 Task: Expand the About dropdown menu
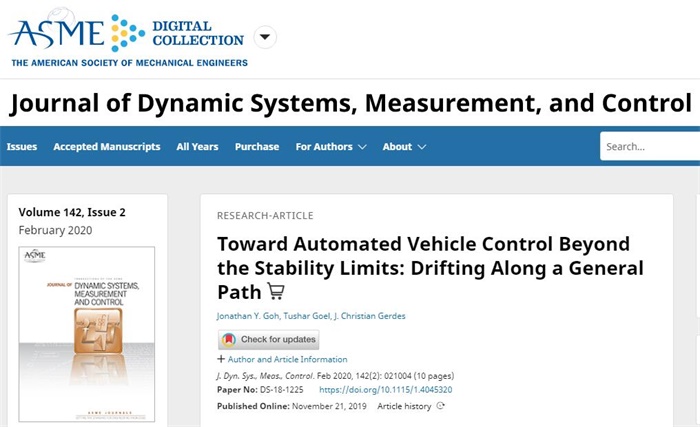(x=404, y=146)
